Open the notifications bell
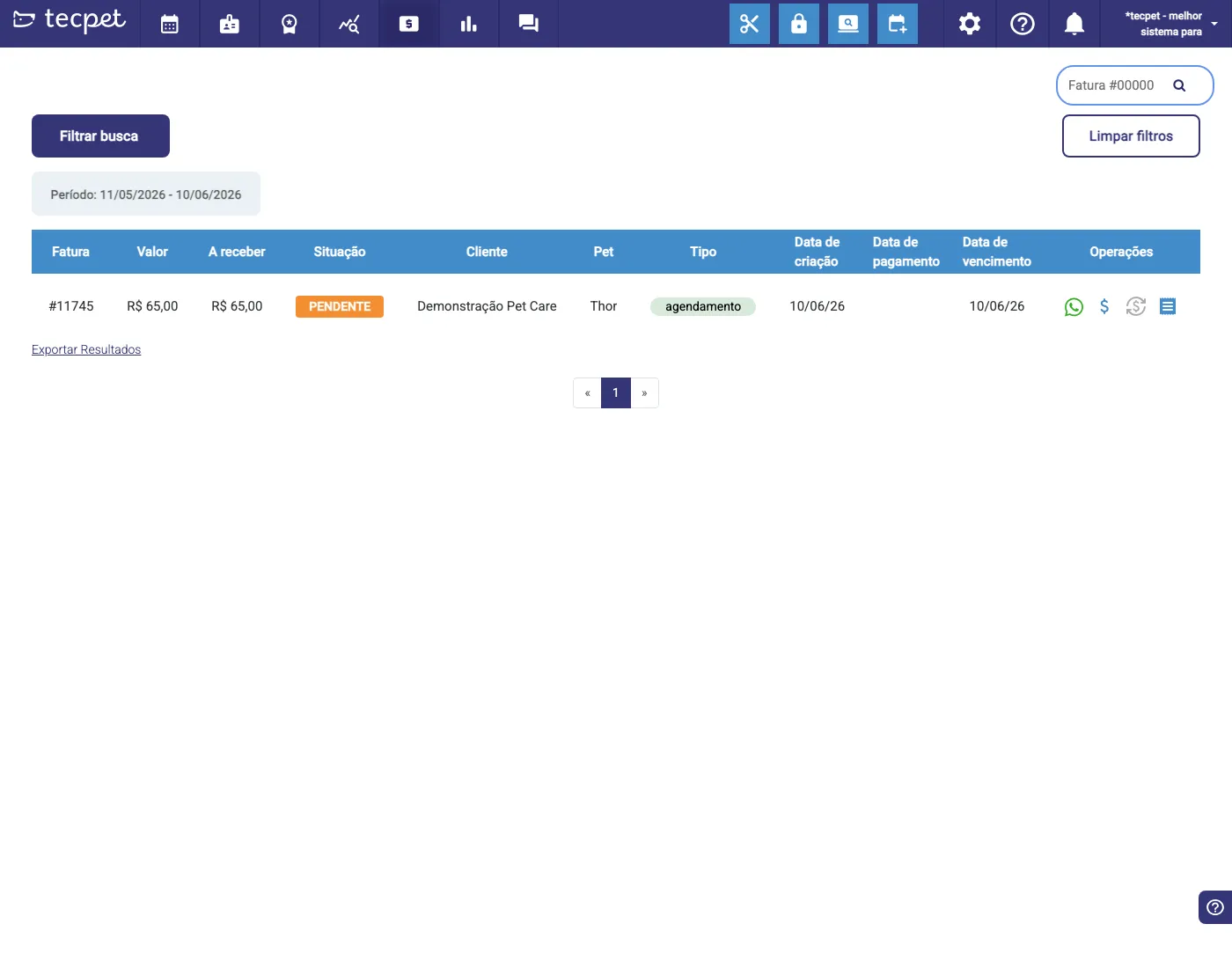 [x=1074, y=24]
